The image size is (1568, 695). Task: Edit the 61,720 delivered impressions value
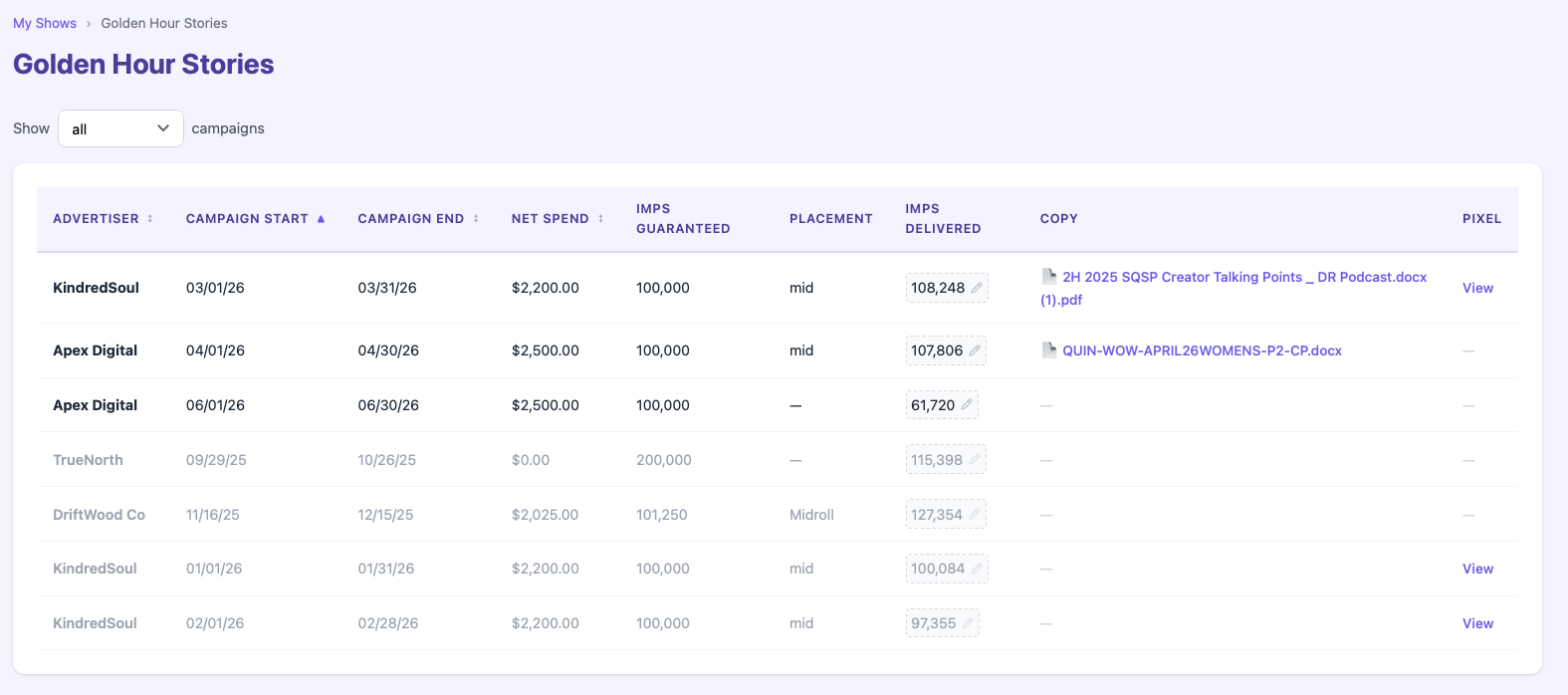[x=966, y=405]
